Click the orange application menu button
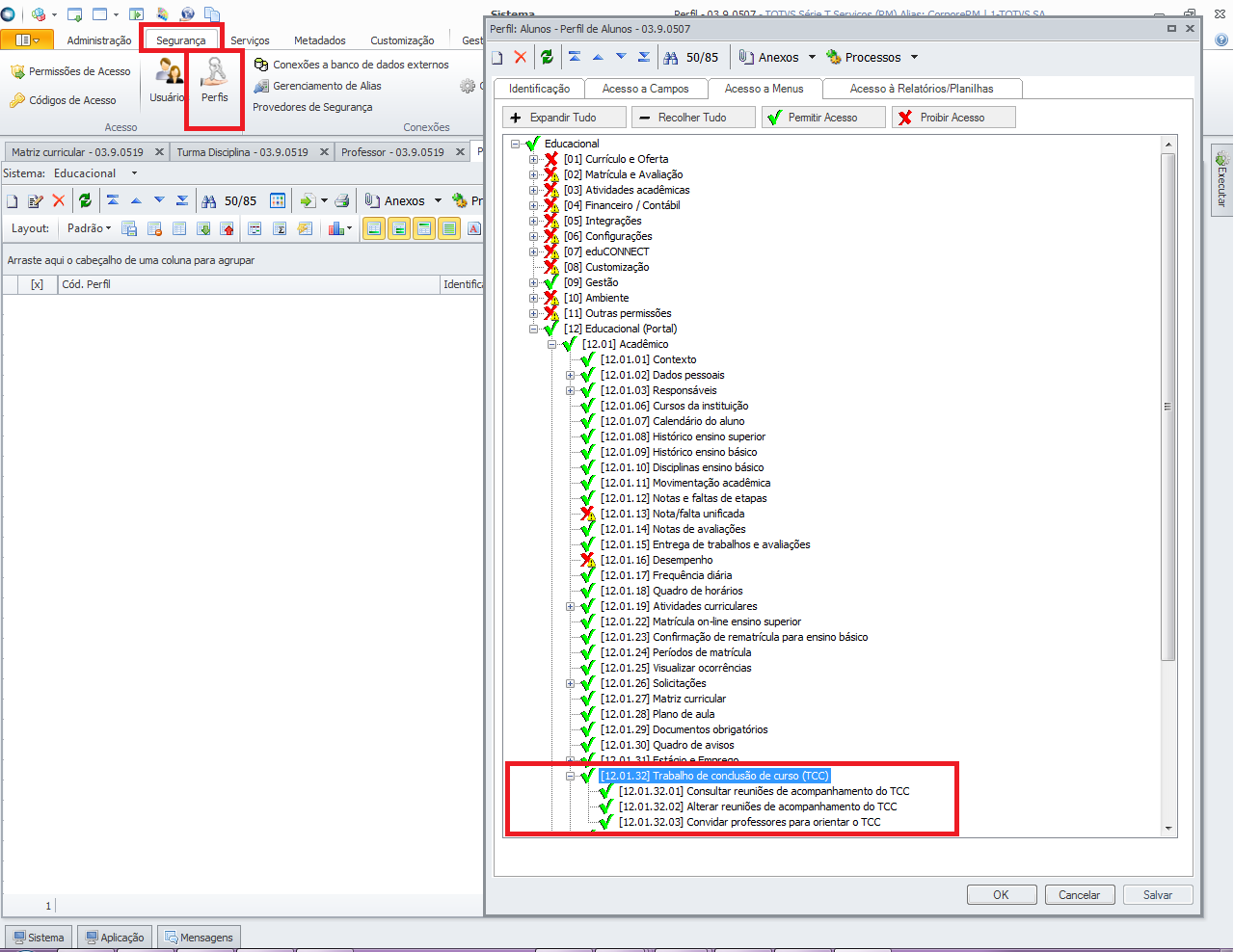This screenshot has width=1234, height=952. [27, 40]
